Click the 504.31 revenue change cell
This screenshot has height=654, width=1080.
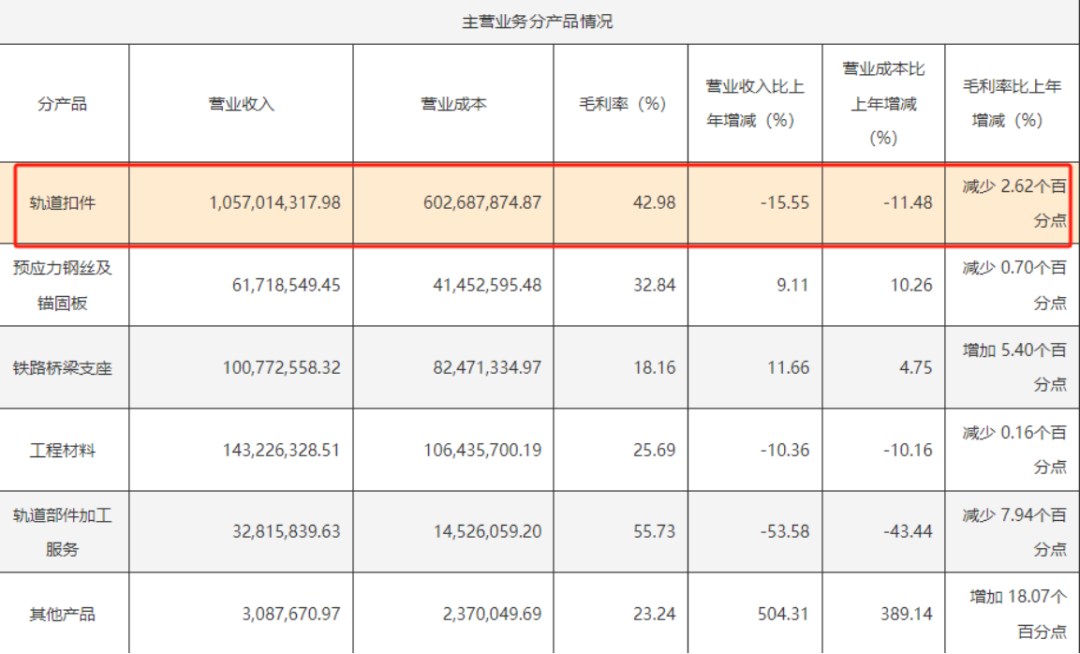coord(784,614)
